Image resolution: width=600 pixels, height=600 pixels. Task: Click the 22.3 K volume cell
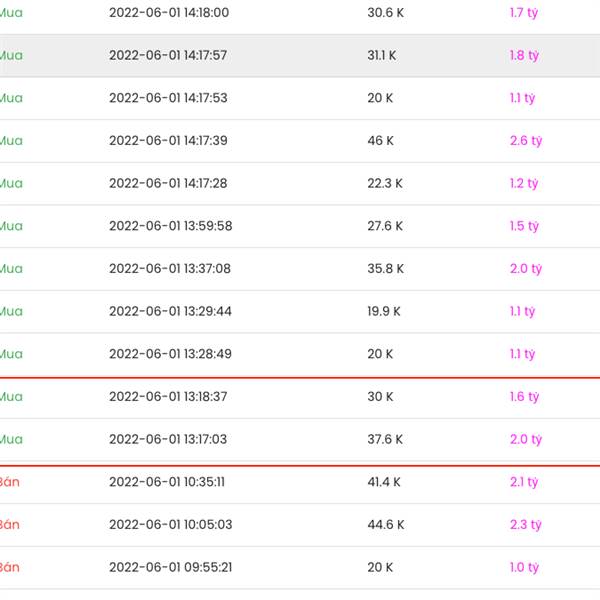[x=384, y=183]
